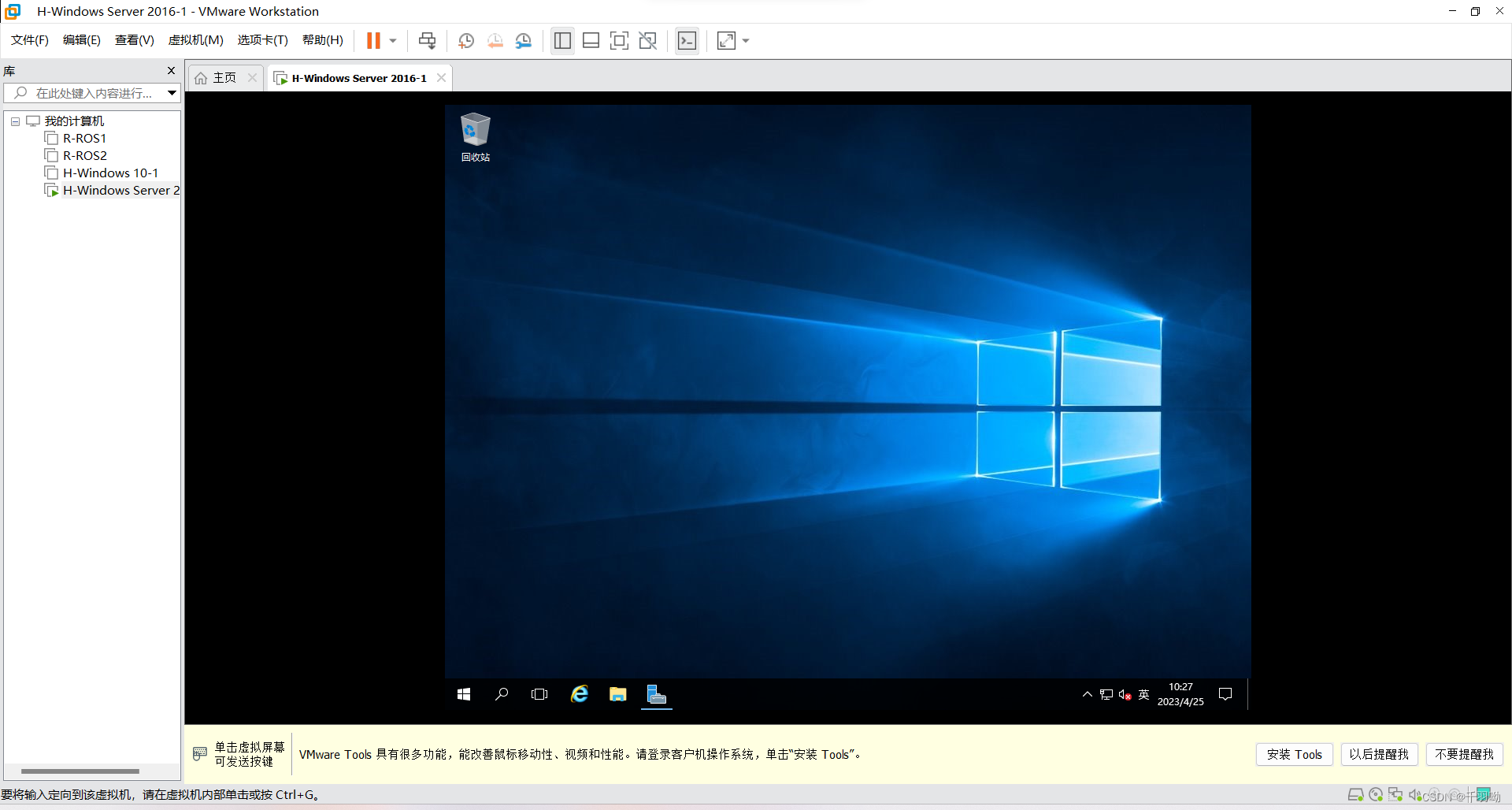The height and width of the screenshot is (810, 1512).
Task: Pause the virtual machine with the orange pause button
Action: click(373, 40)
